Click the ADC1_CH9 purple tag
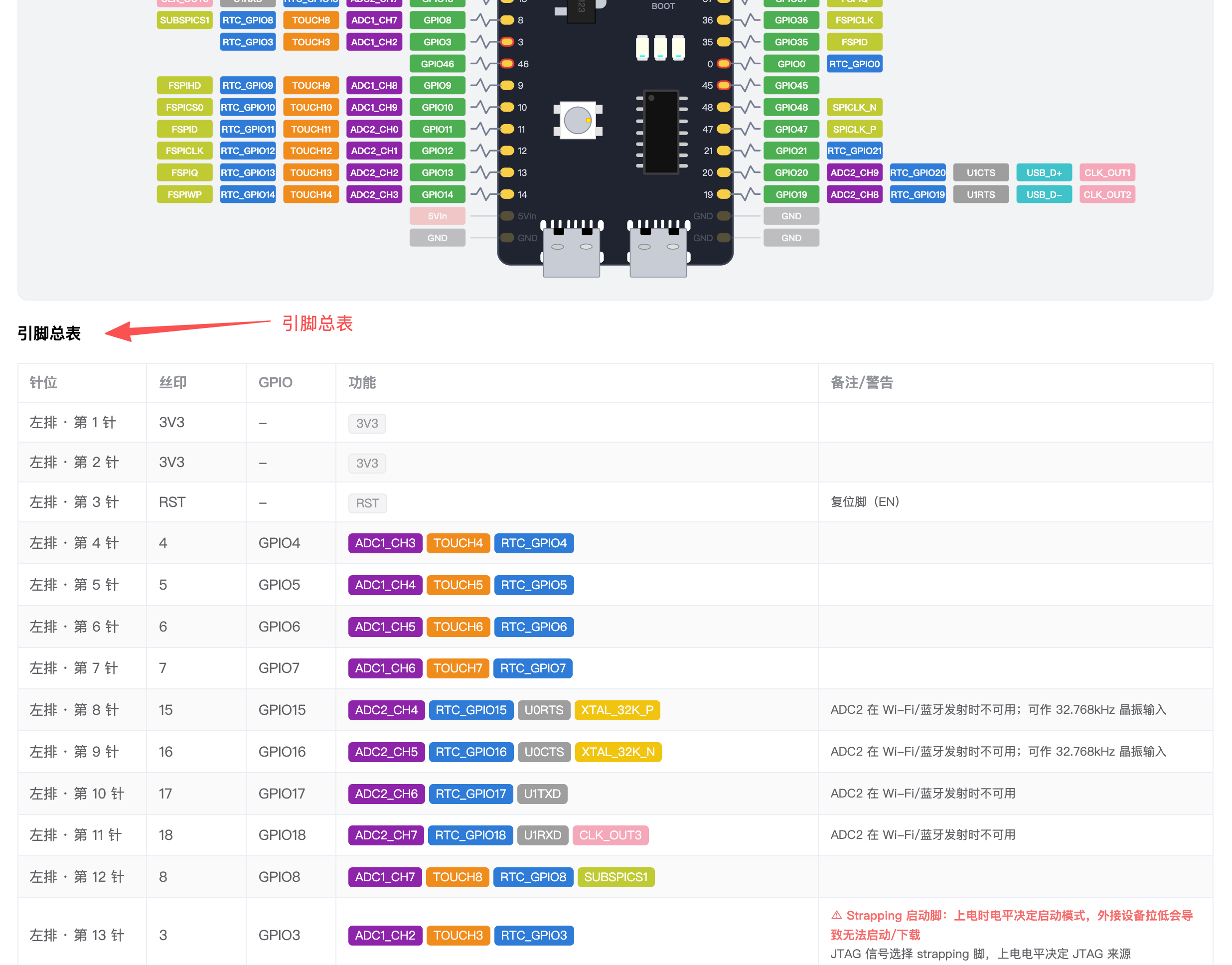1232x965 pixels. (x=374, y=107)
